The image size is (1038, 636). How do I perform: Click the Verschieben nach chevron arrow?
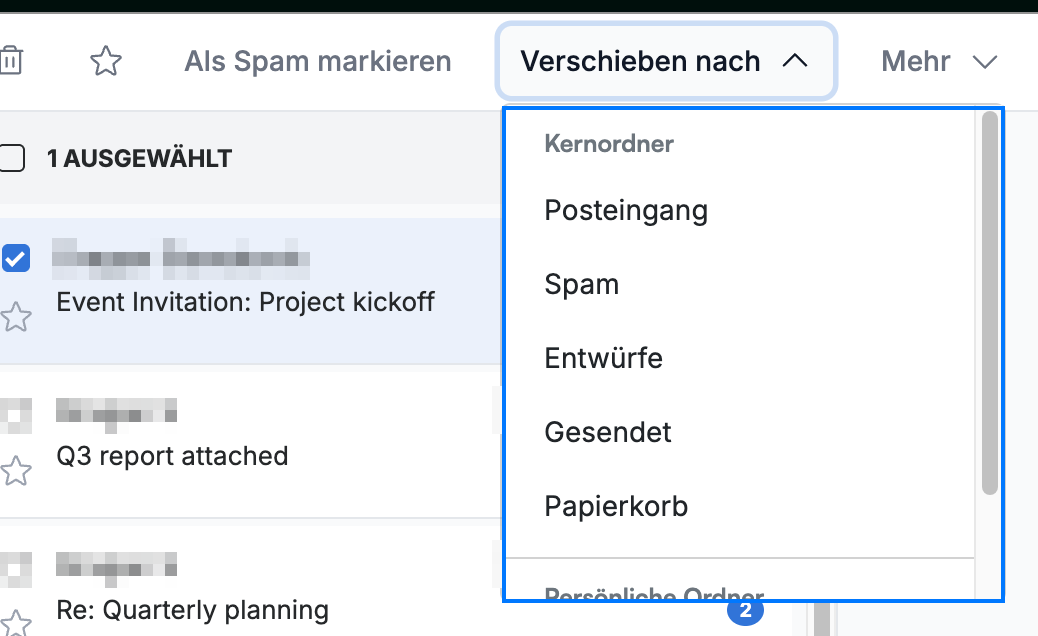[795, 61]
